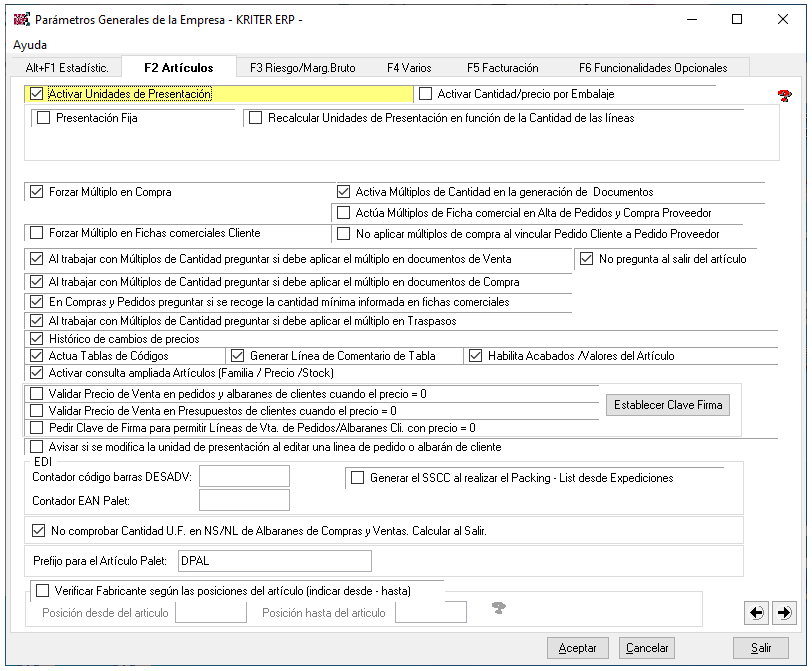Enable Recalcular Unidades de Presentación checkbox
The image size is (812, 671).
(255, 118)
